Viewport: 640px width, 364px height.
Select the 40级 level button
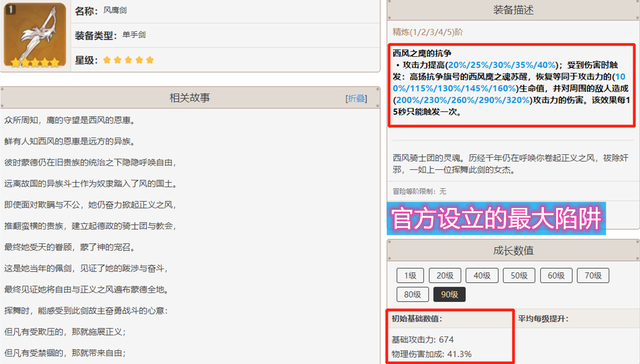coord(482,275)
